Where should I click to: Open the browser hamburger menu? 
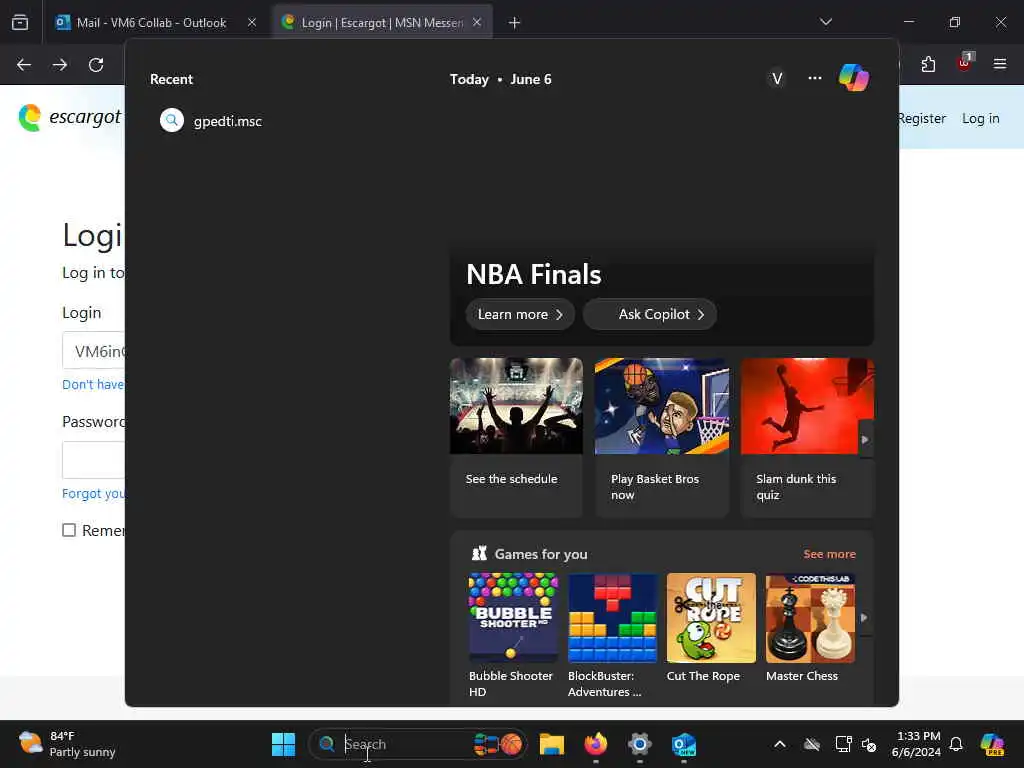1000,64
